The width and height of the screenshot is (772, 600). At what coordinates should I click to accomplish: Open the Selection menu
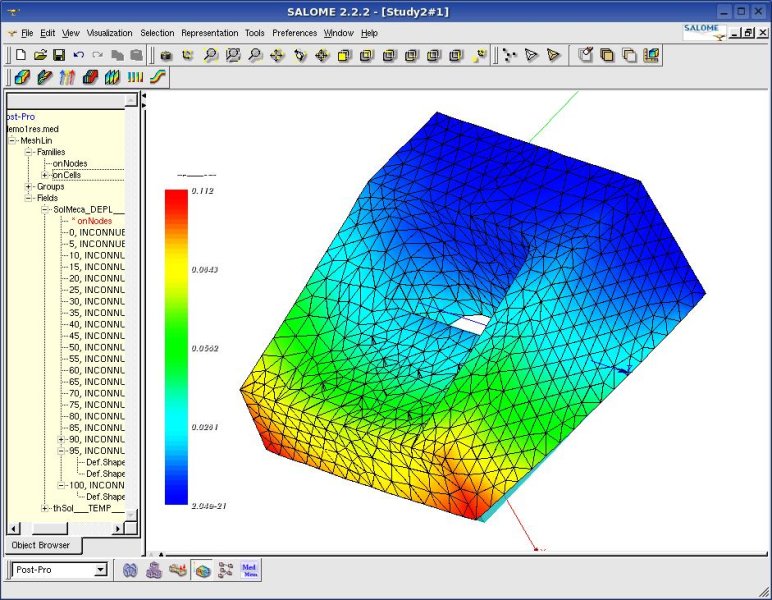[x=157, y=33]
